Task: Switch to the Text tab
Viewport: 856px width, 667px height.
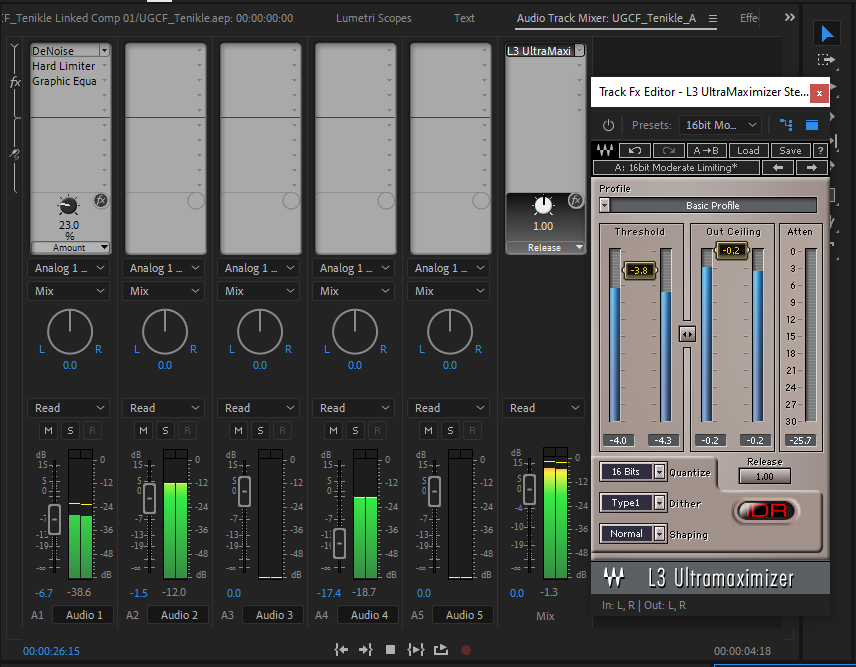Action: (464, 18)
